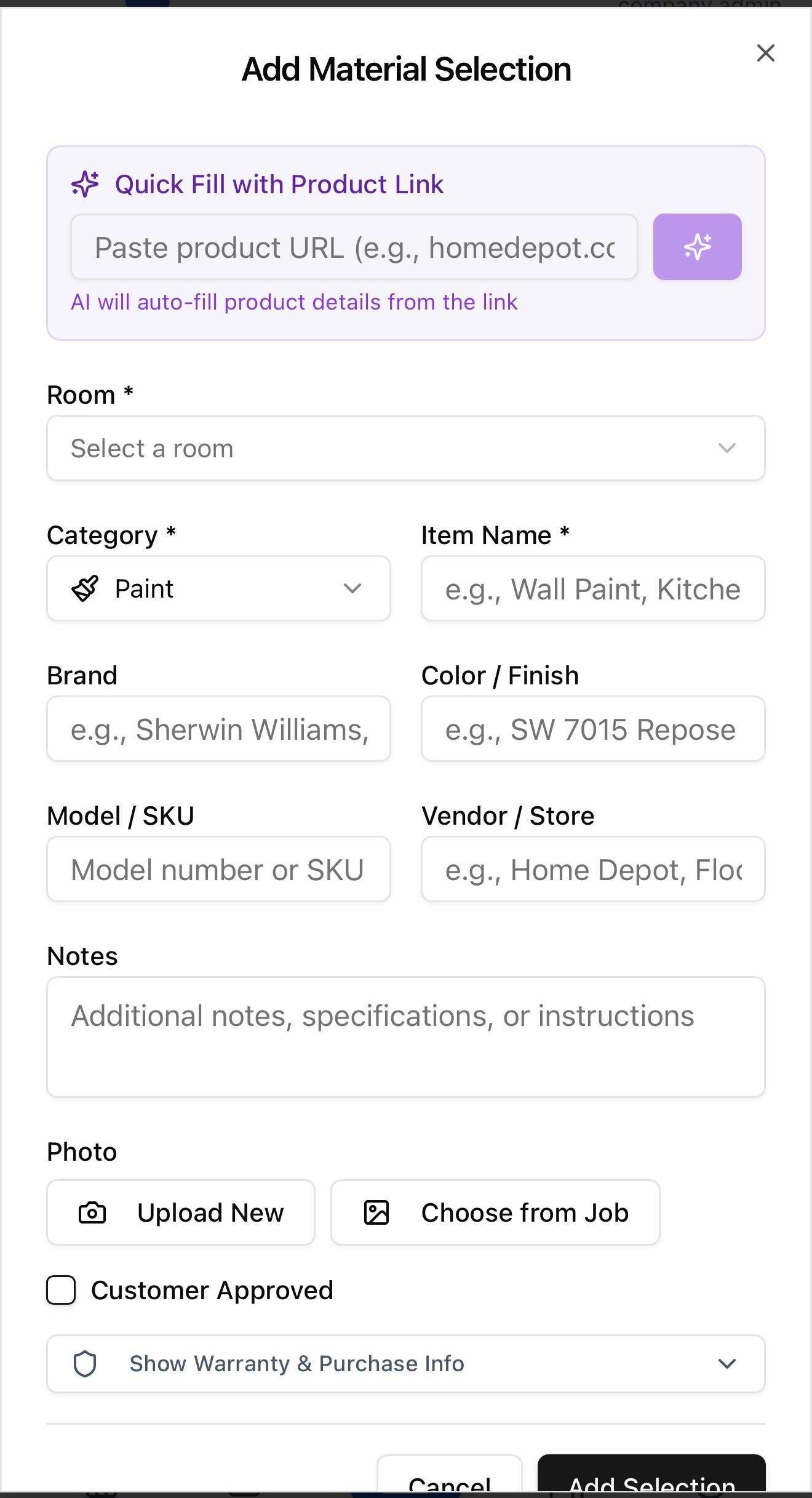The image size is (812, 1498).
Task: Click the shield icon beside warranty info
Action: 85,1364
